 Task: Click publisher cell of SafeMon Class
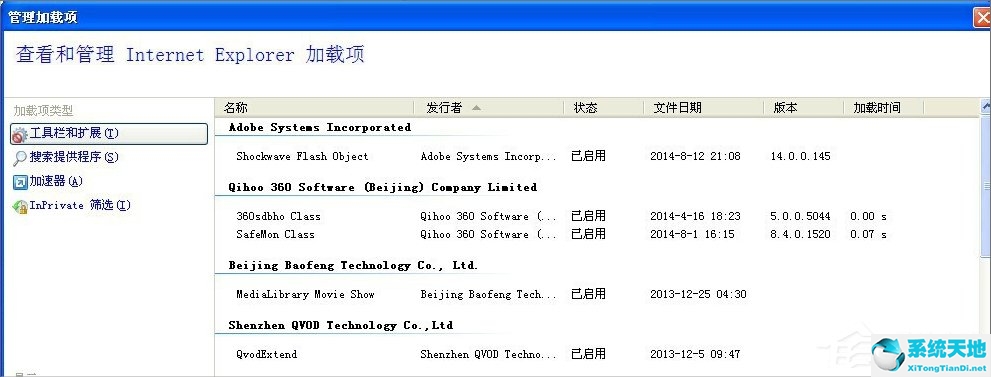(x=489, y=234)
